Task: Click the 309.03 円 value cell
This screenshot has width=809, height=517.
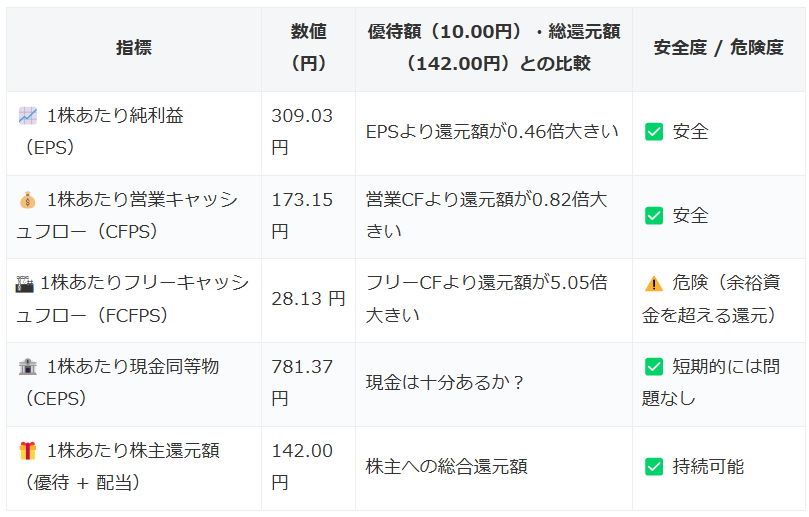Action: (x=302, y=132)
